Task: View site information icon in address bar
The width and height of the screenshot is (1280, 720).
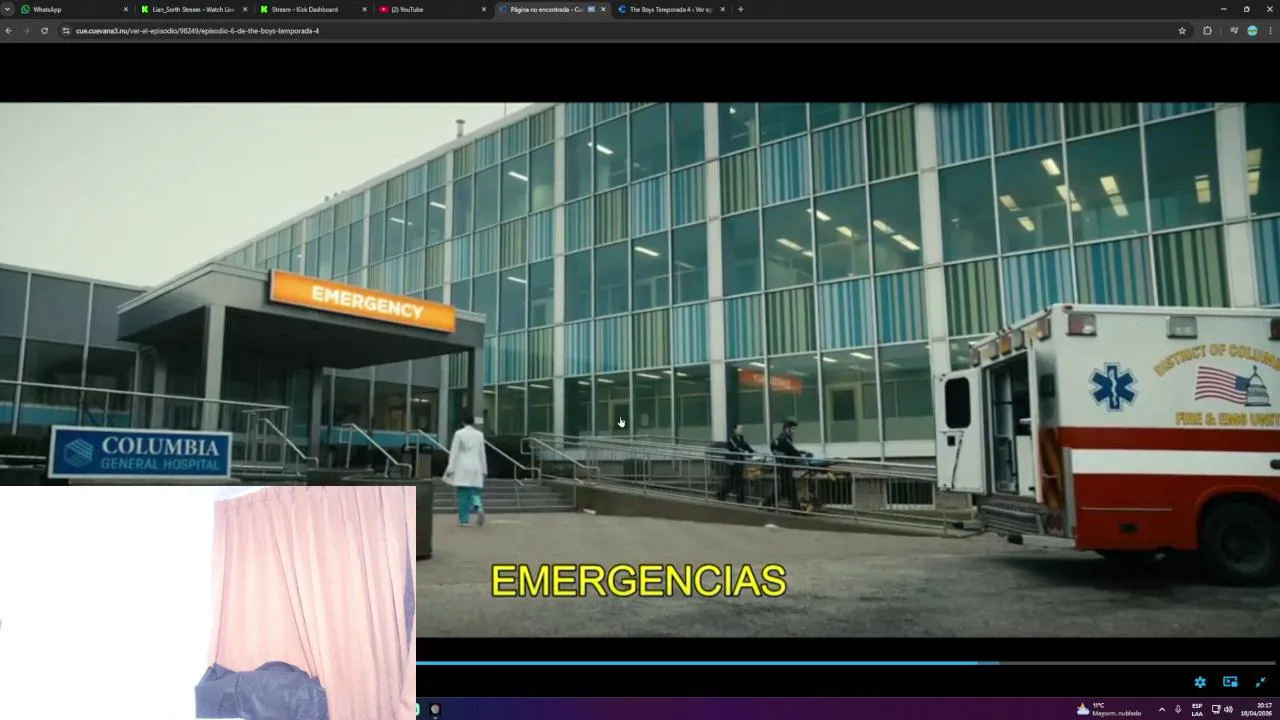Action: pyautogui.click(x=66, y=31)
